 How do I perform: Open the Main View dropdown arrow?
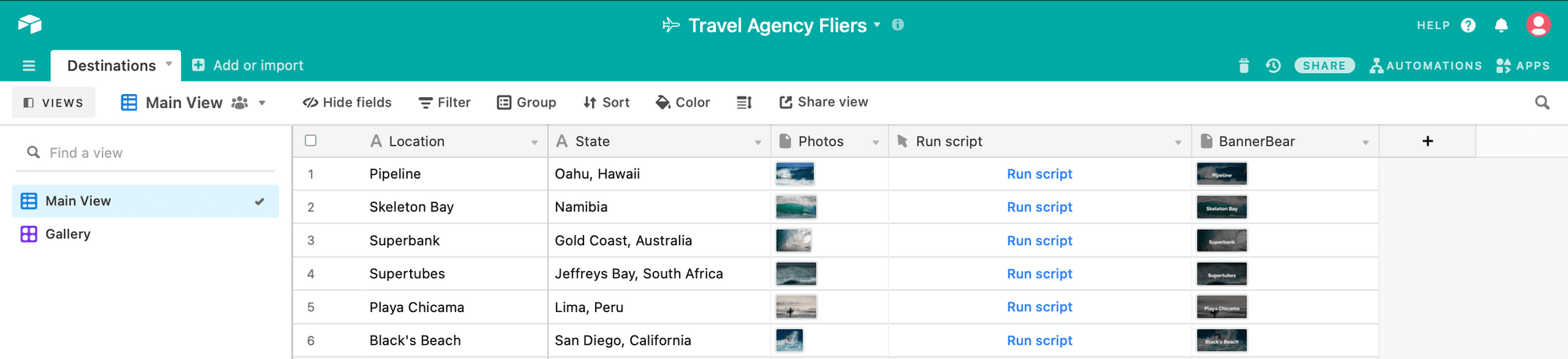[x=262, y=103]
